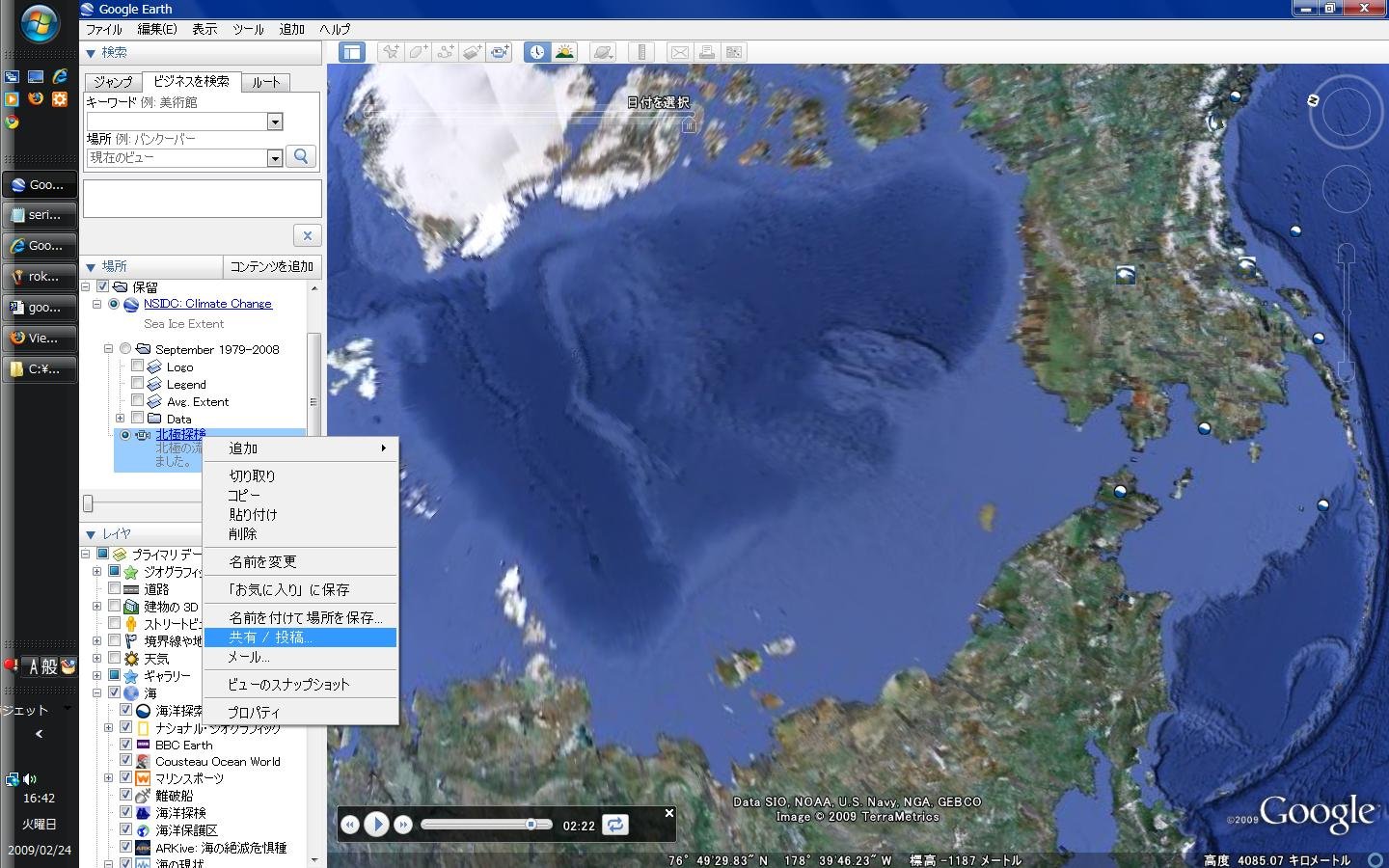Choose プロパティ in the context menu
Screen dimensions: 1389x868
(301, 712)
